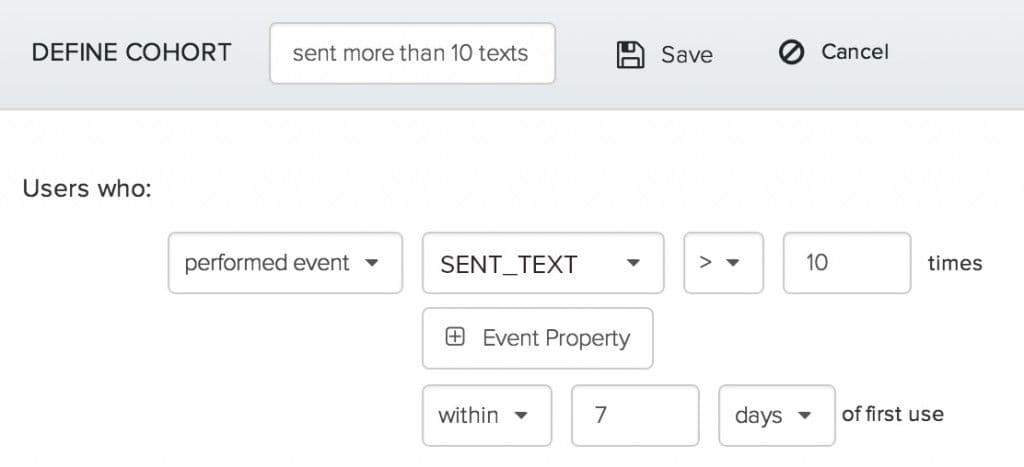Click the duration field showing 7

[x=635, y=415]
